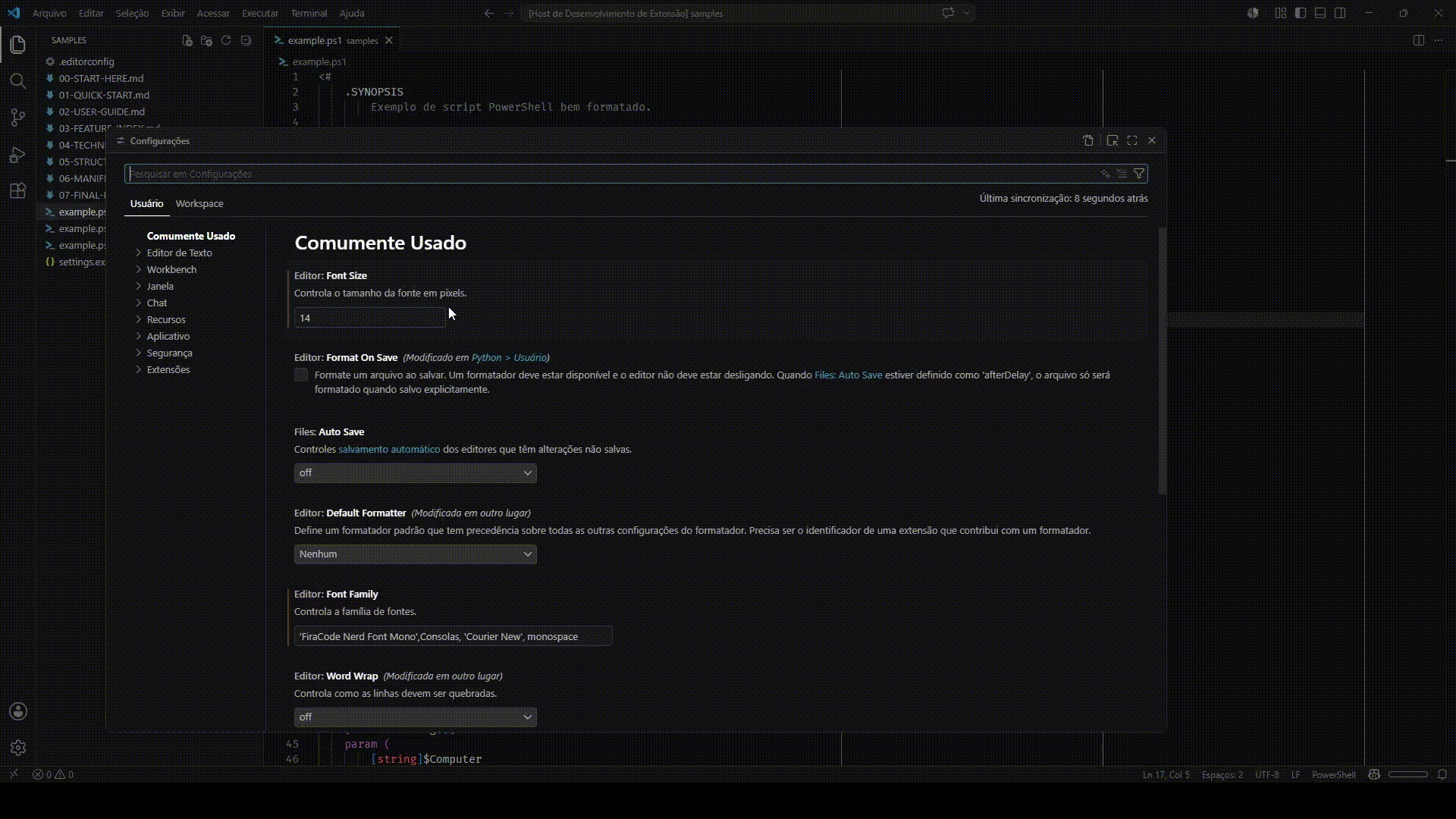Click the Pesquisar em Configurações search field
Screen dimensions: 1456x819
tap(635, 174)
